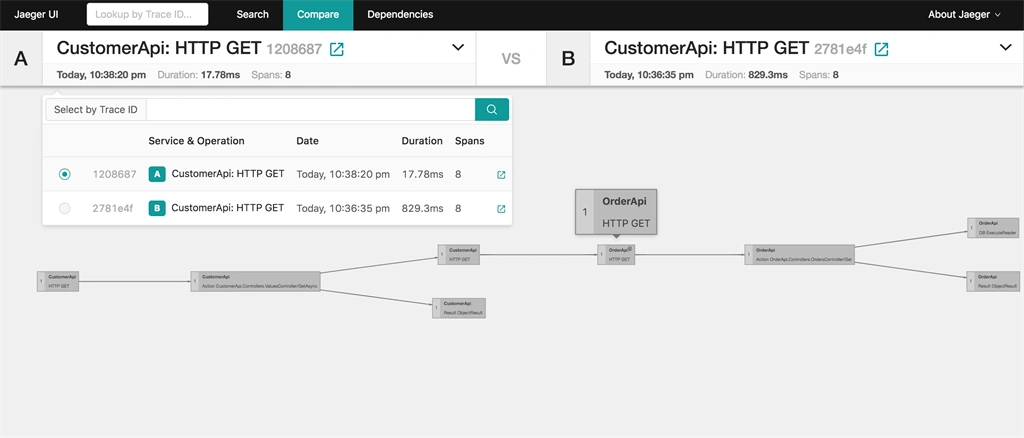Open trace A 1208687 in new window icon
This screenshot has width=1024, height=438.
tap(336, 49)
